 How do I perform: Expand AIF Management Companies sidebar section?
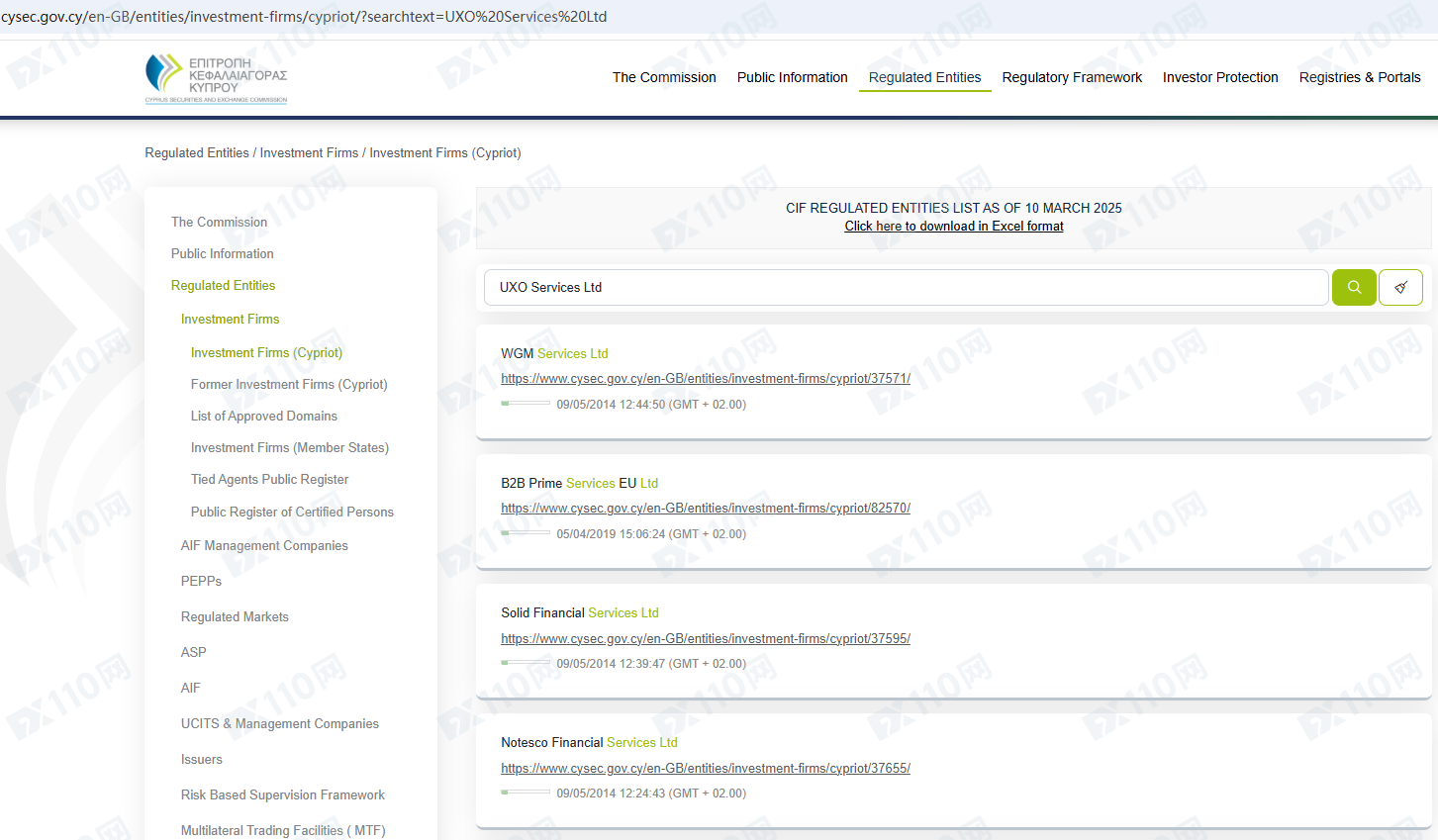coord(264,545)
